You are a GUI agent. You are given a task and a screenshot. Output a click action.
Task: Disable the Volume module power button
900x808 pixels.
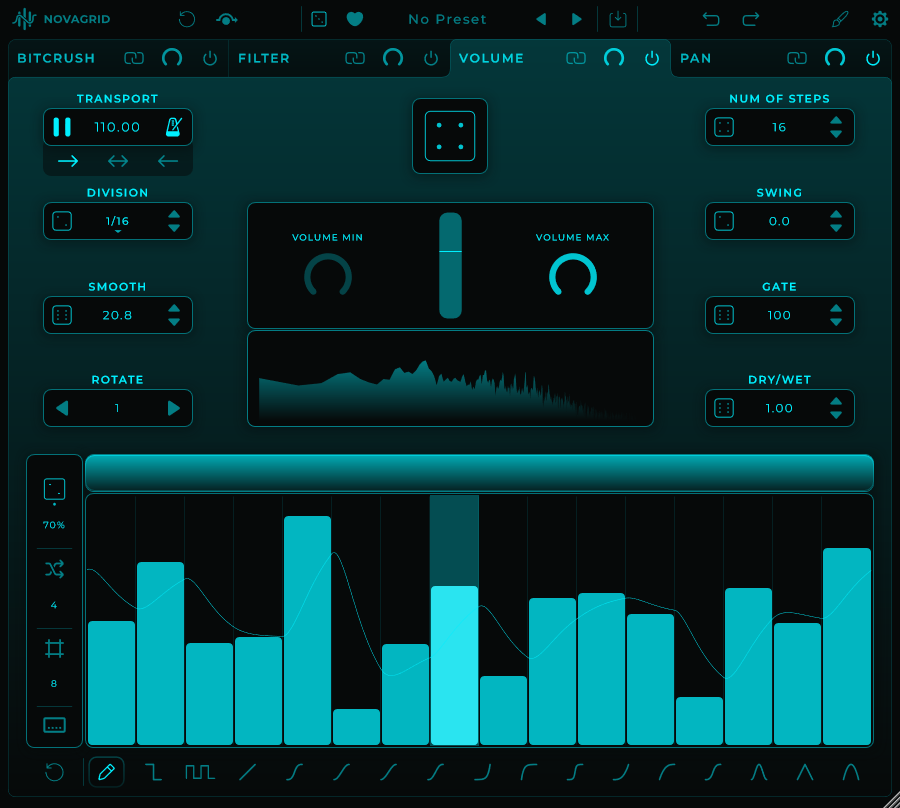tap(652, 58)
